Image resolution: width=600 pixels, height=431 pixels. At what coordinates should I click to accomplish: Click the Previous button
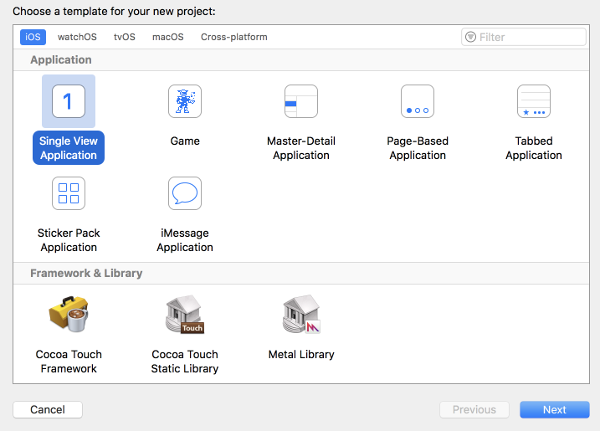[x=474, y=410]
